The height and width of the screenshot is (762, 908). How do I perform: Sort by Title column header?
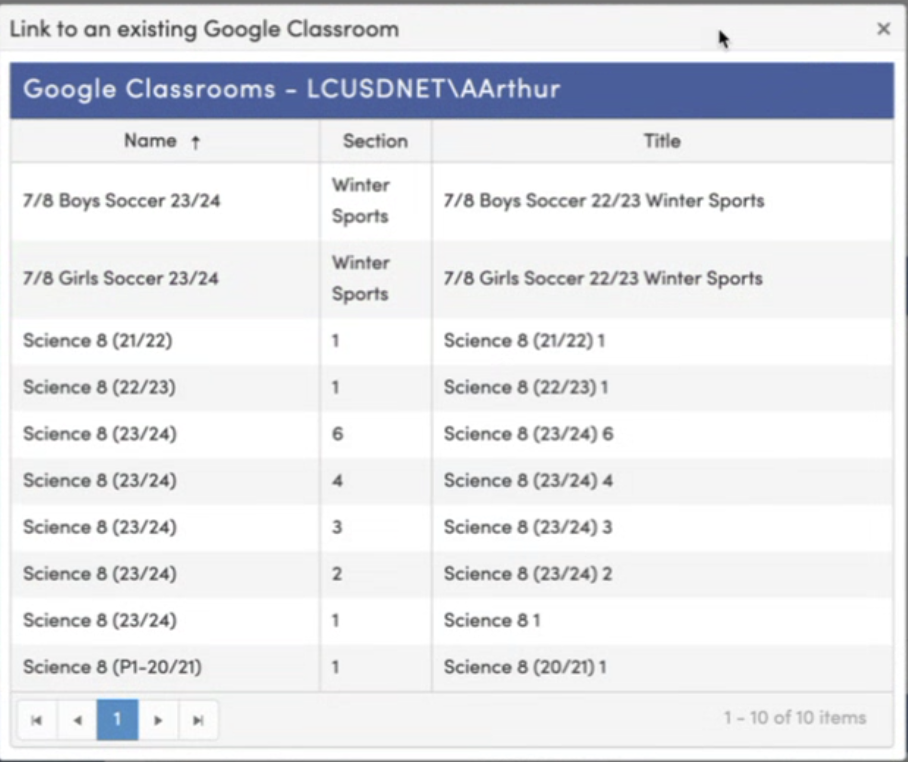[662, 141]
